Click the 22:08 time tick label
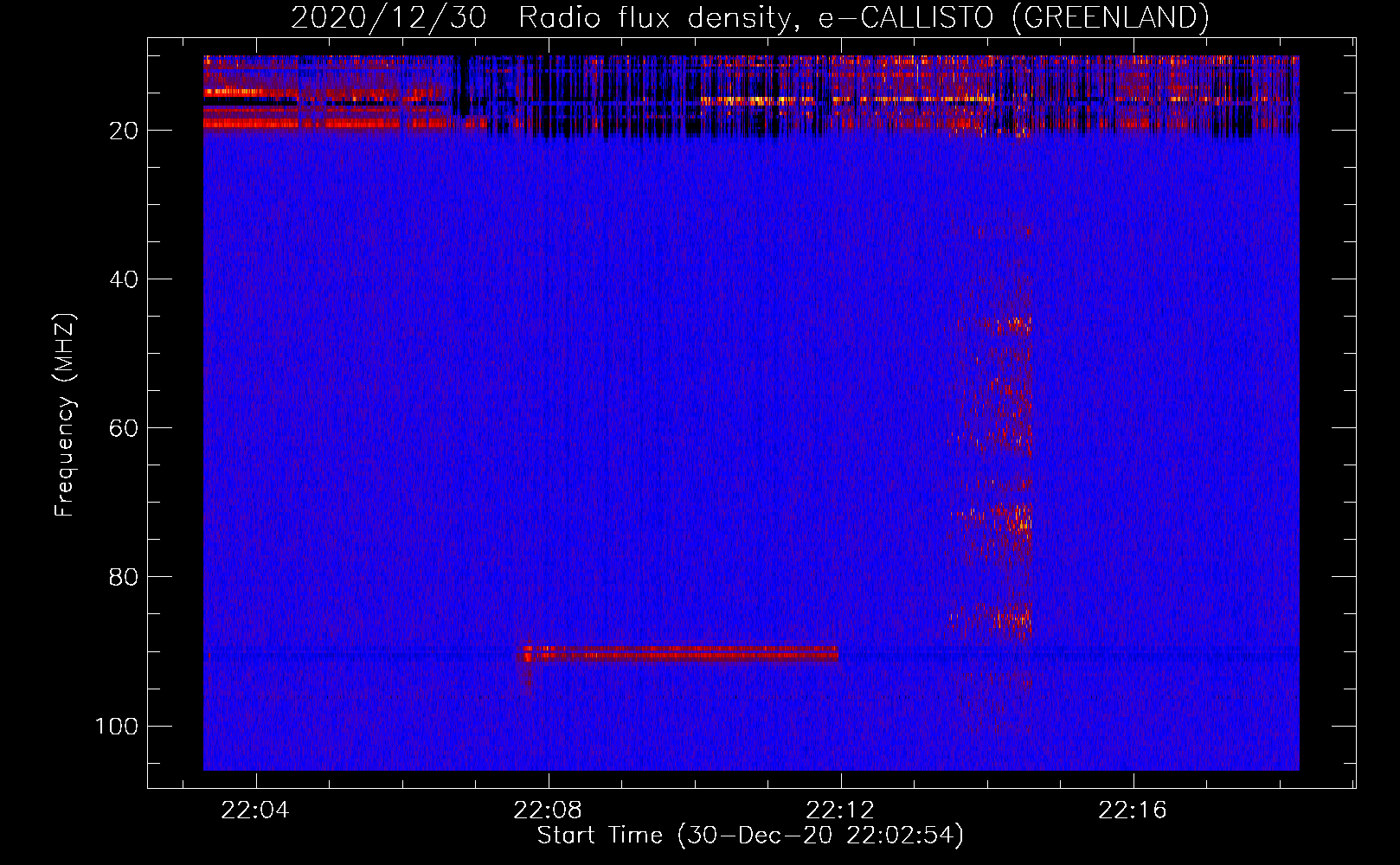 point(548,811)
